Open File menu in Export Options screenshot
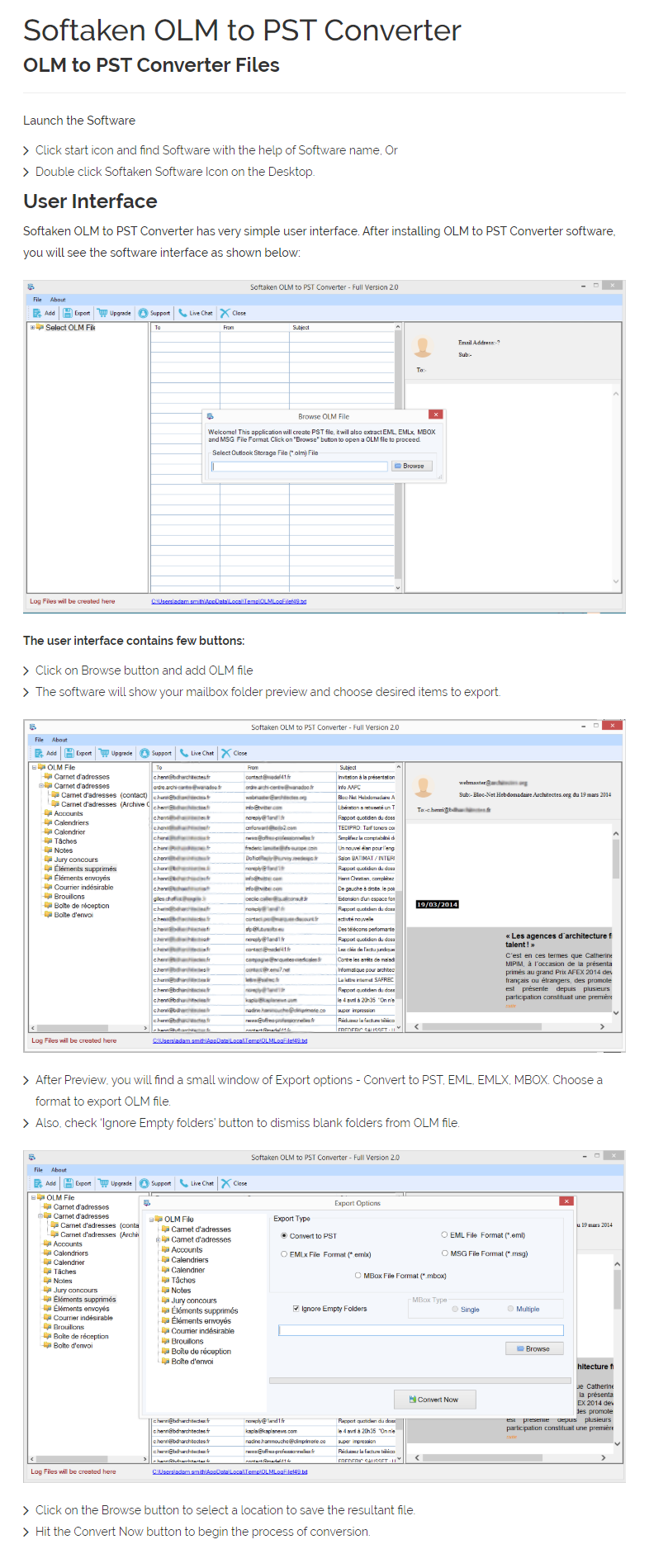The width and height of the screenshot is (649, 1568). [x=38, y=1170]
